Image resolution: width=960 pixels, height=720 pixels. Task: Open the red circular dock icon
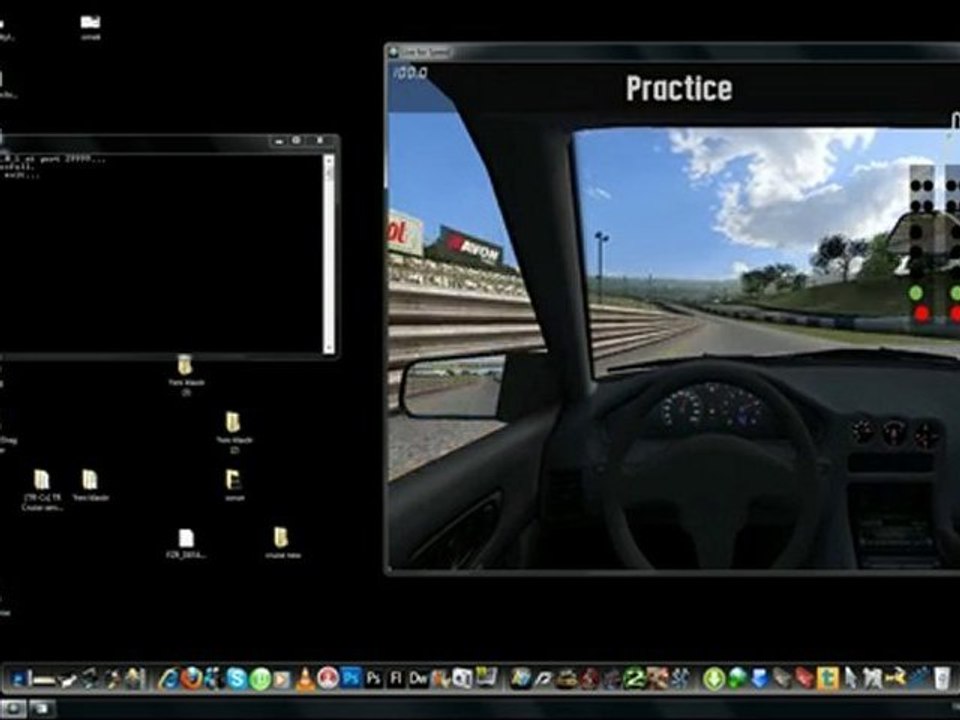click(x=328, y=678)
